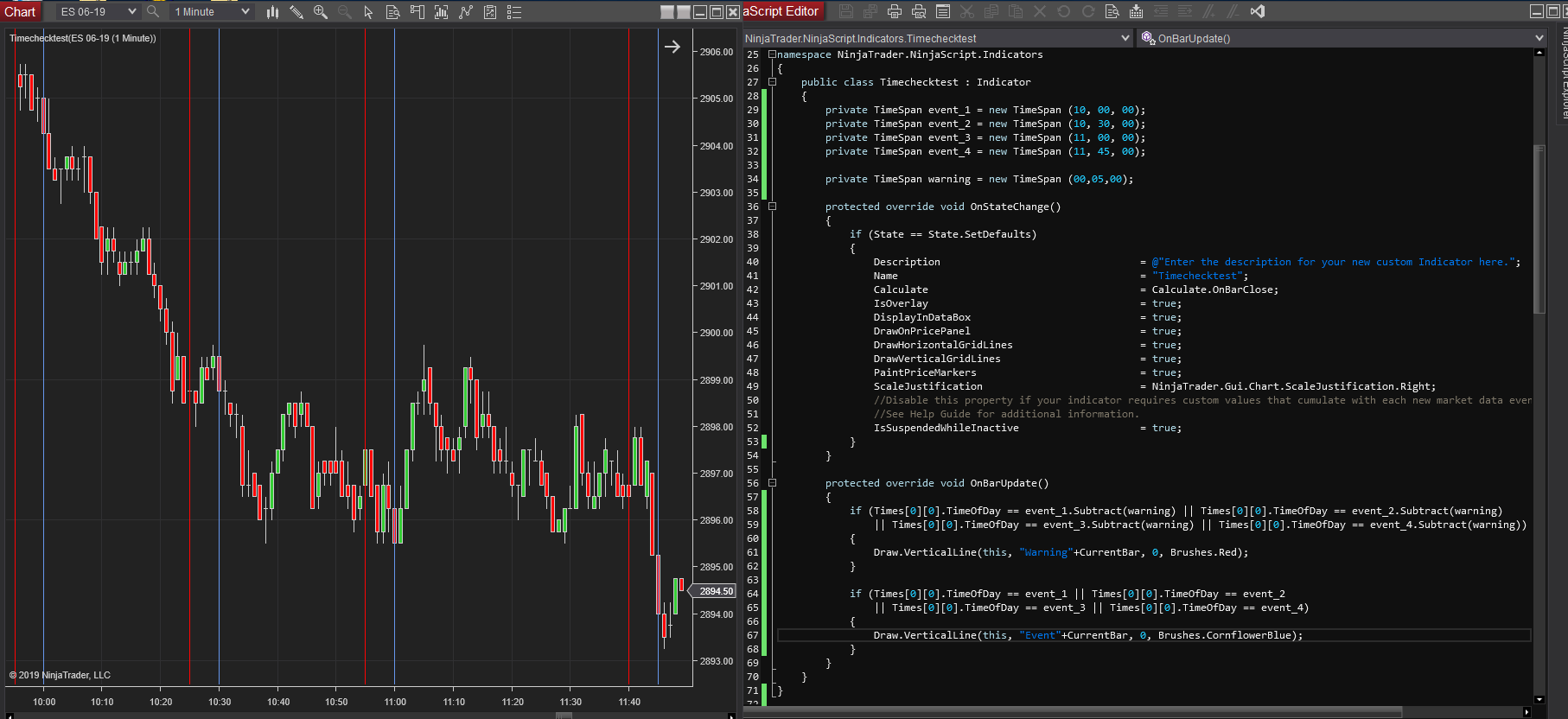
Task: Click the print icon in the editor toolbar
Action: [895, 12]
